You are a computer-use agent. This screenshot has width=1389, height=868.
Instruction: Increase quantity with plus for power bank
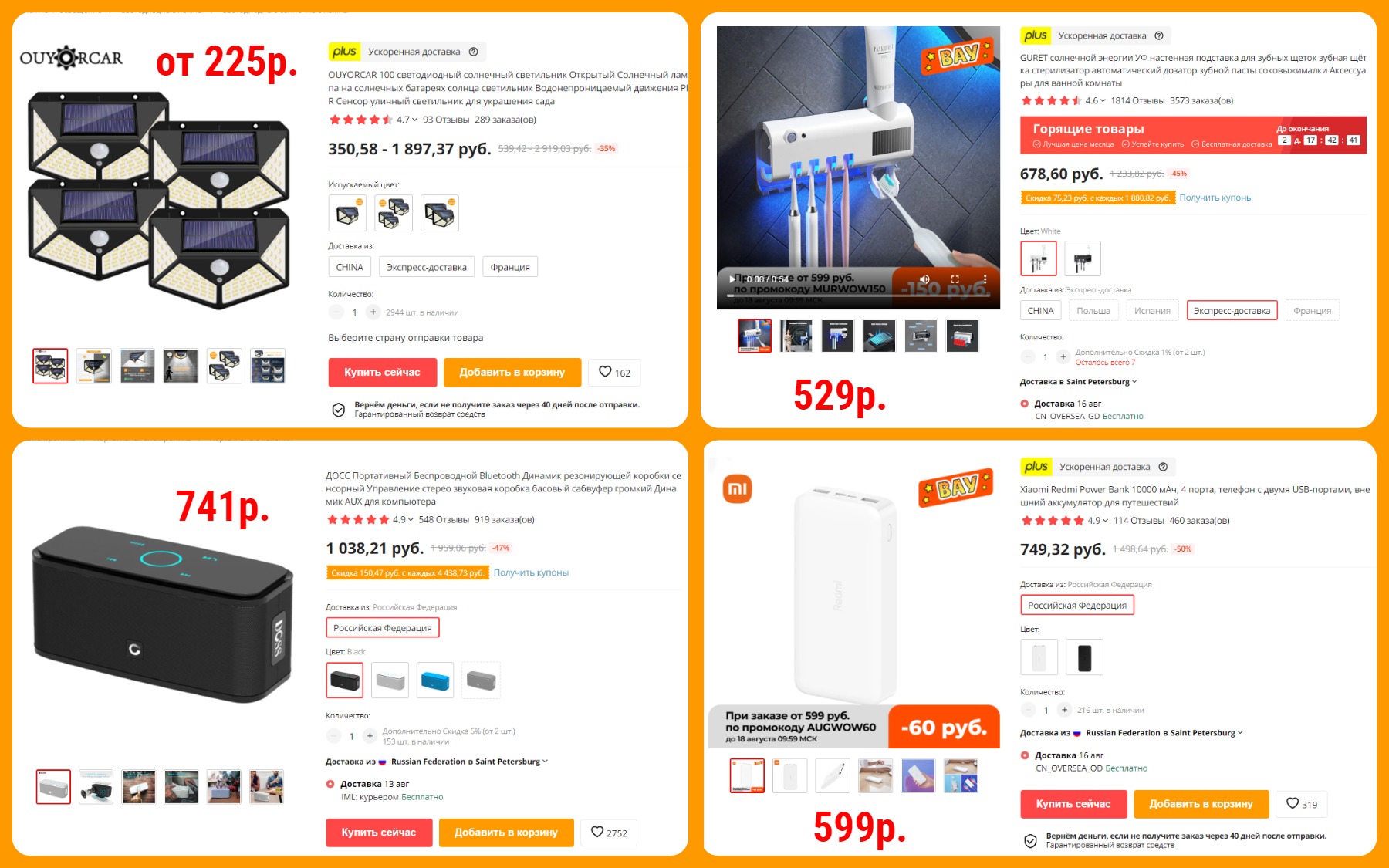[x=1065, y=710]
